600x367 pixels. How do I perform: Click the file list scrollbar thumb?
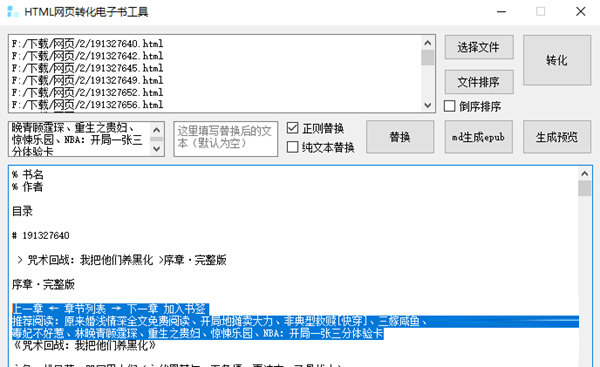pyautogui.click(x=427, y=58)
